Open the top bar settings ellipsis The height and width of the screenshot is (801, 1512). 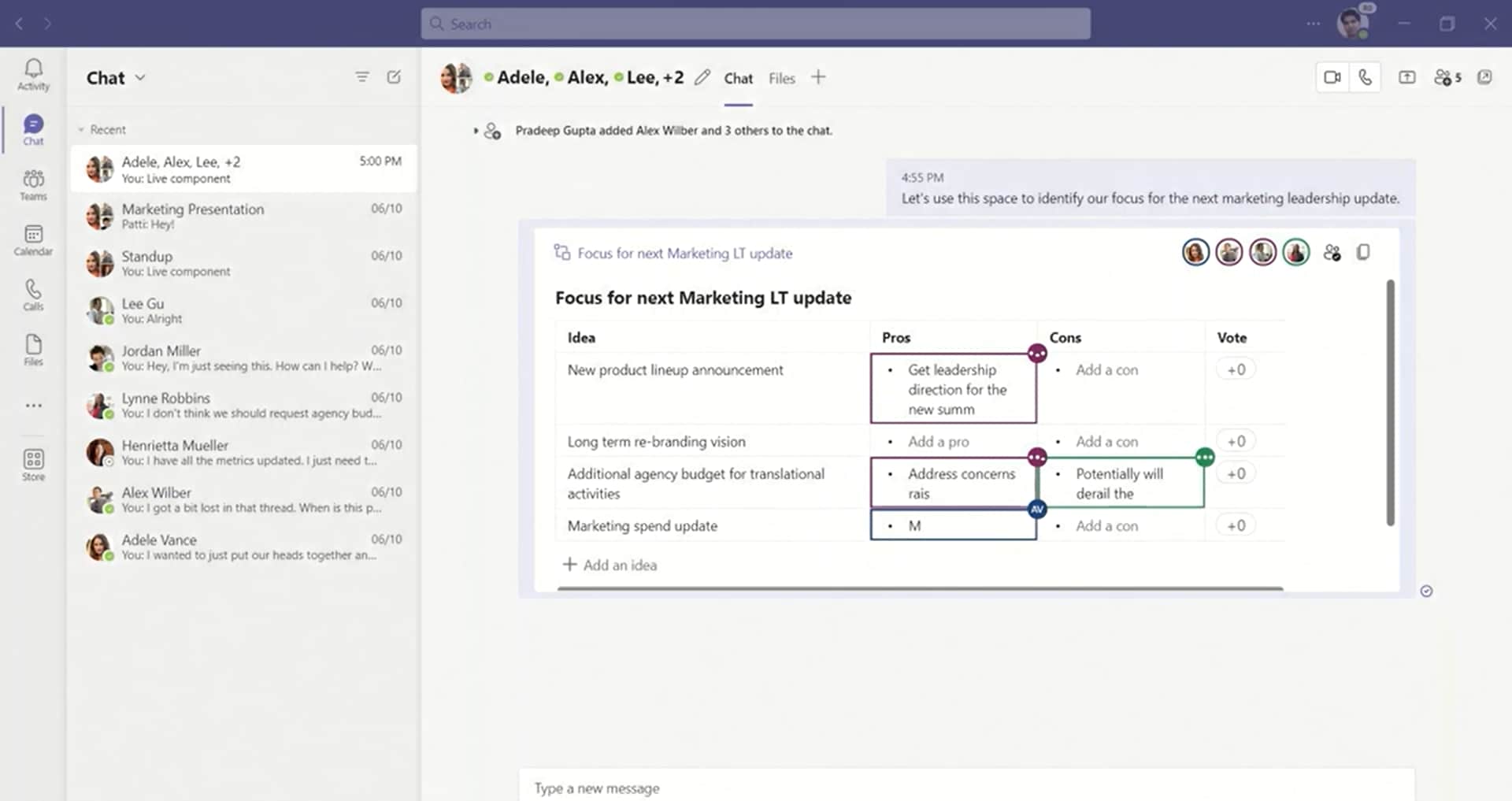click(1313, 24)
